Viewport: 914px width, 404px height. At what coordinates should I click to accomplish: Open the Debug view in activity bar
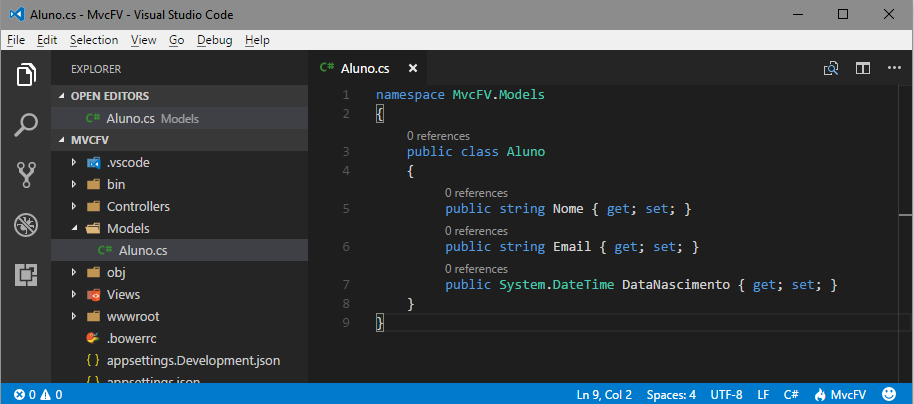[x=26, y=224]
